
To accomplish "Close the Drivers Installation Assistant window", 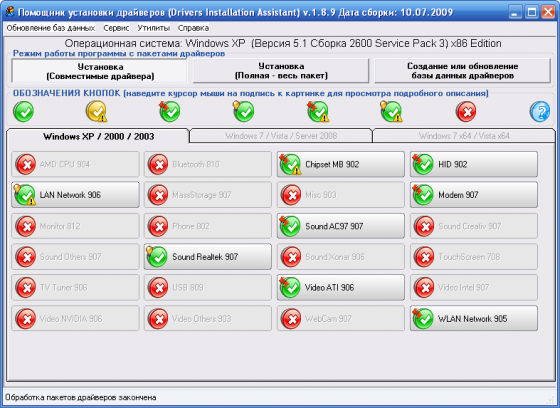I will click(x=548, y=12).
